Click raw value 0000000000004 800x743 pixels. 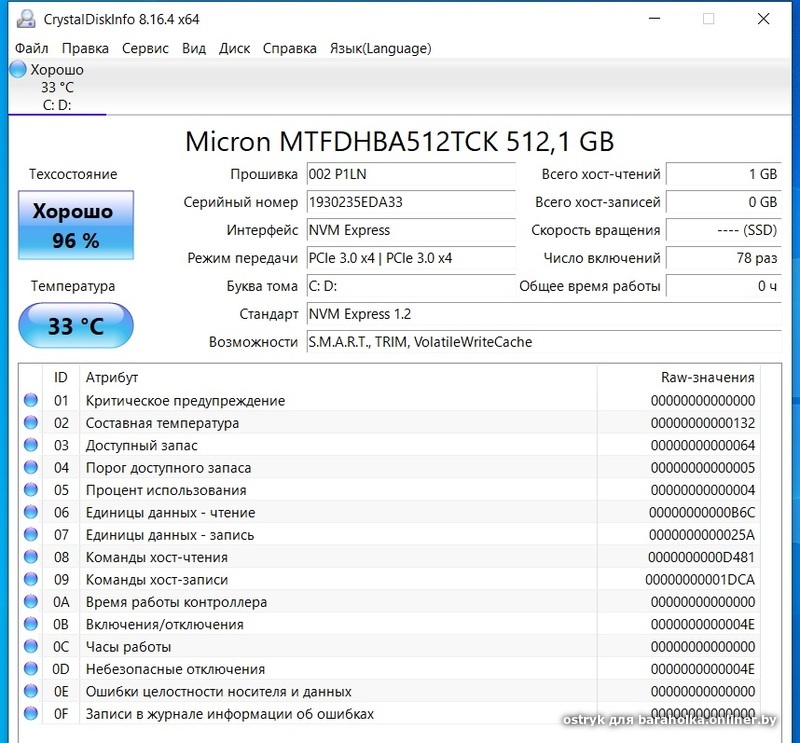point(703,490)
